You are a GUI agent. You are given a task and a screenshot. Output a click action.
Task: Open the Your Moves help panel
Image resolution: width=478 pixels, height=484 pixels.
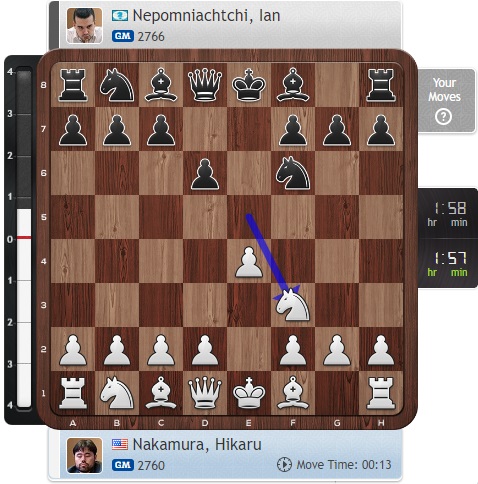(x=446, y=101)
